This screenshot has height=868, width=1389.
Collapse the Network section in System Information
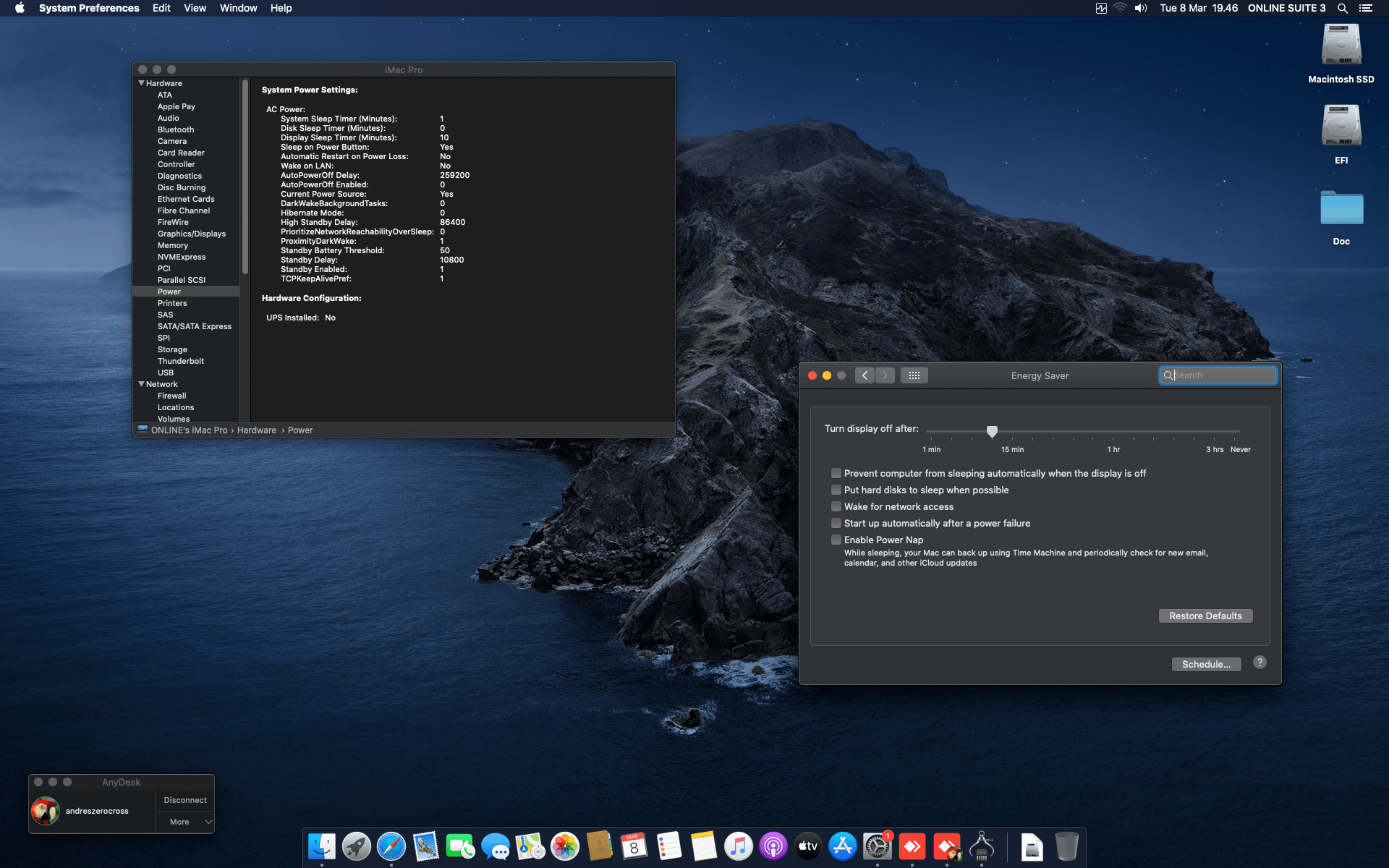[141, 383]
